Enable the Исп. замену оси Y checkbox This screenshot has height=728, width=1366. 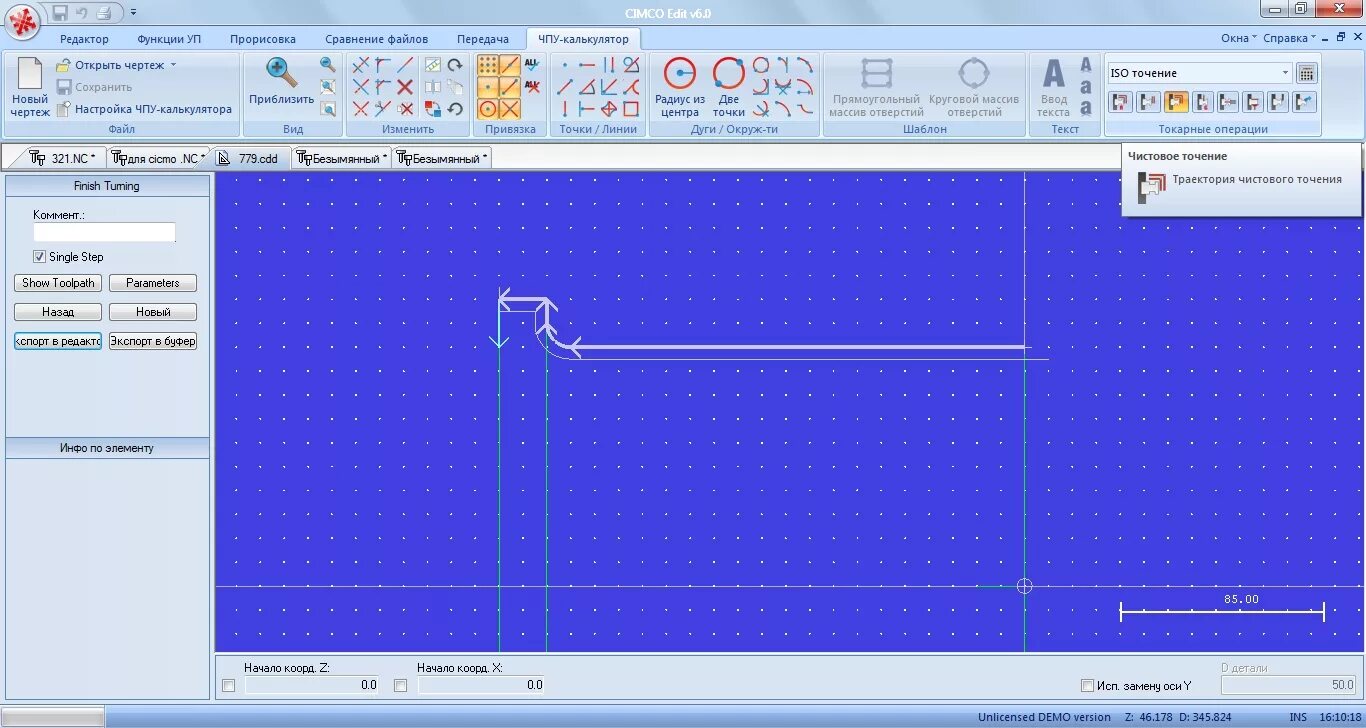pyautogui.click(x=1088, y=686)
